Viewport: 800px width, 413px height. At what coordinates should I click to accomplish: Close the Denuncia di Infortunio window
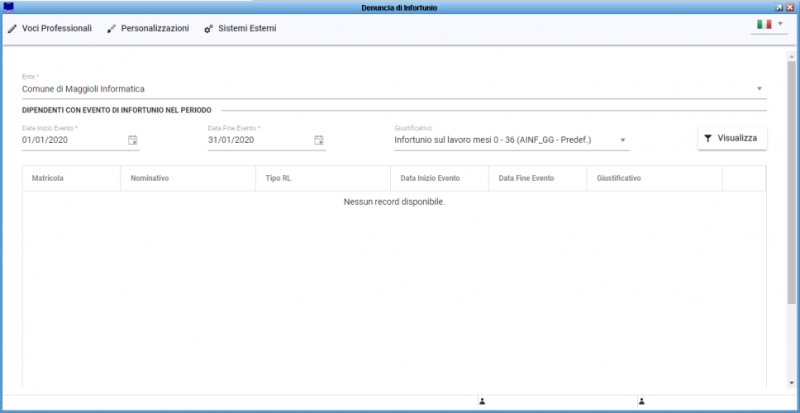[x=790, y=8]
